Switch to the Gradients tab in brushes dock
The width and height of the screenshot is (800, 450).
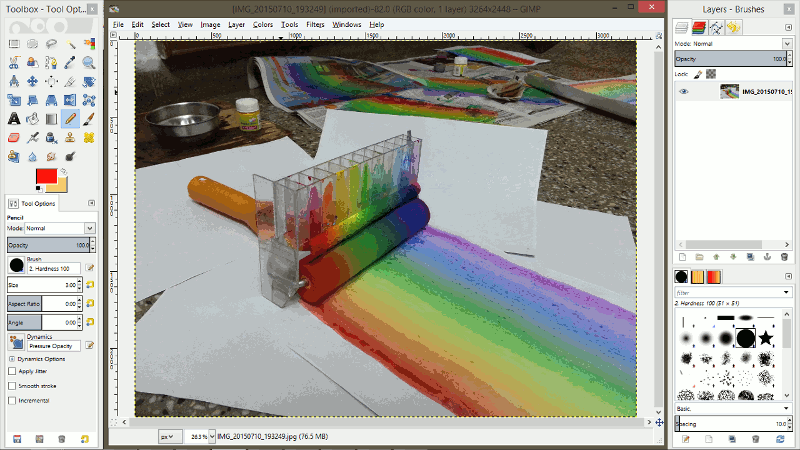(x=714, y=277)
